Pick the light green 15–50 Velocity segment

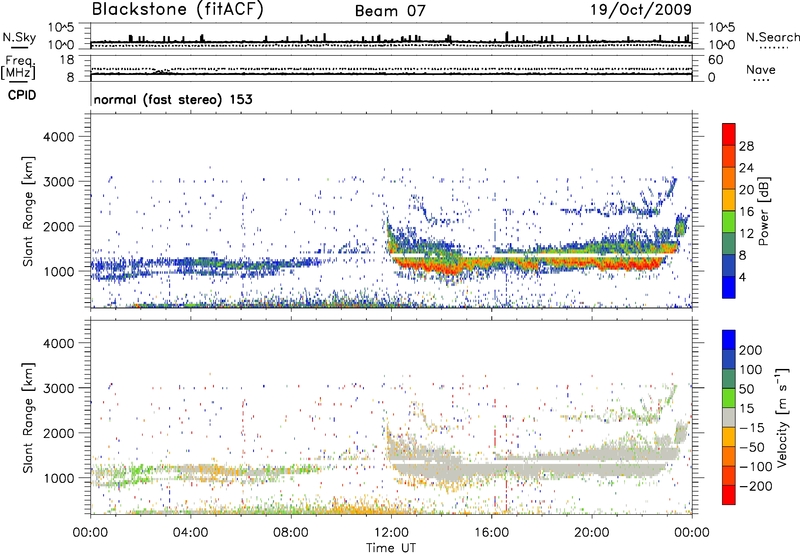(729, 398)
